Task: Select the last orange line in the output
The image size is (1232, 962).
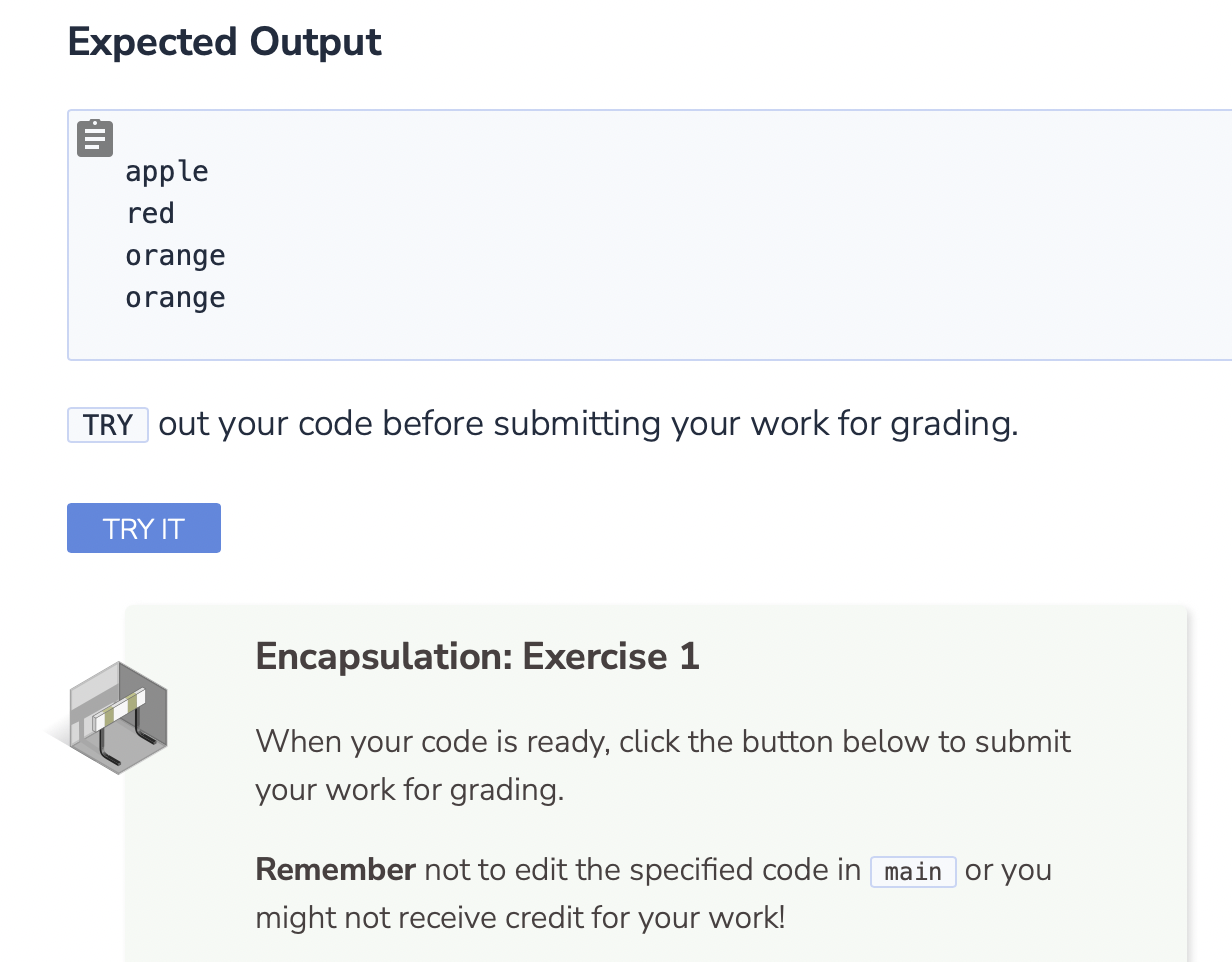Action: pyautogui.click(x=175, y=297)
